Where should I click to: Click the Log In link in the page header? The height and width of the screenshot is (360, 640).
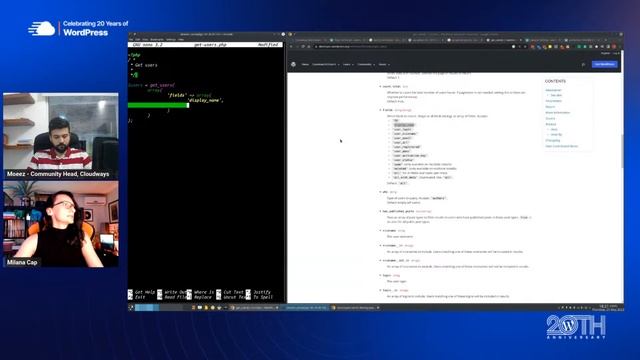coord(616,53)
